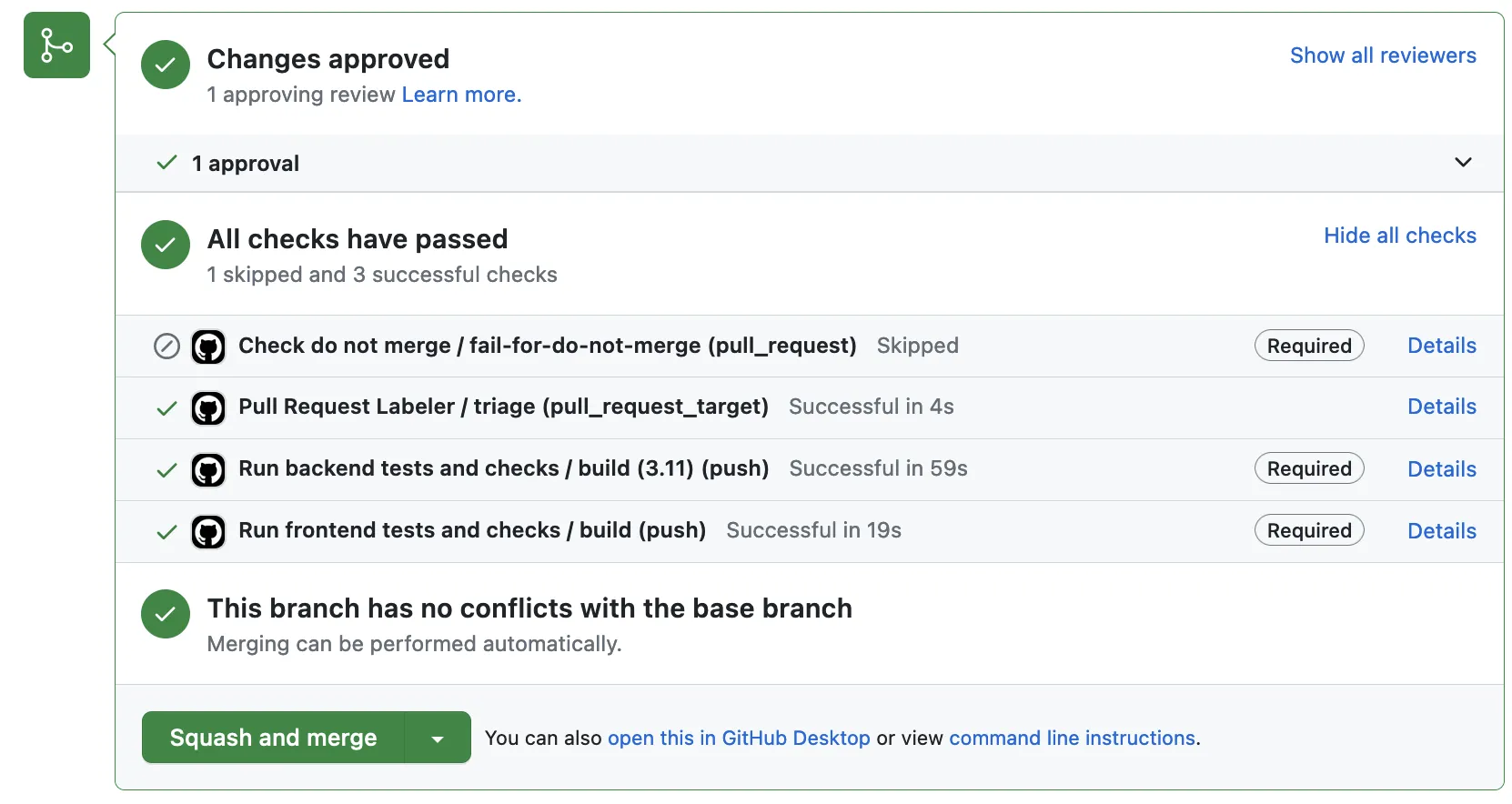Click Required badge on frontend tests check
The width and height of the screenshot is (1512, 804).
1308,531
